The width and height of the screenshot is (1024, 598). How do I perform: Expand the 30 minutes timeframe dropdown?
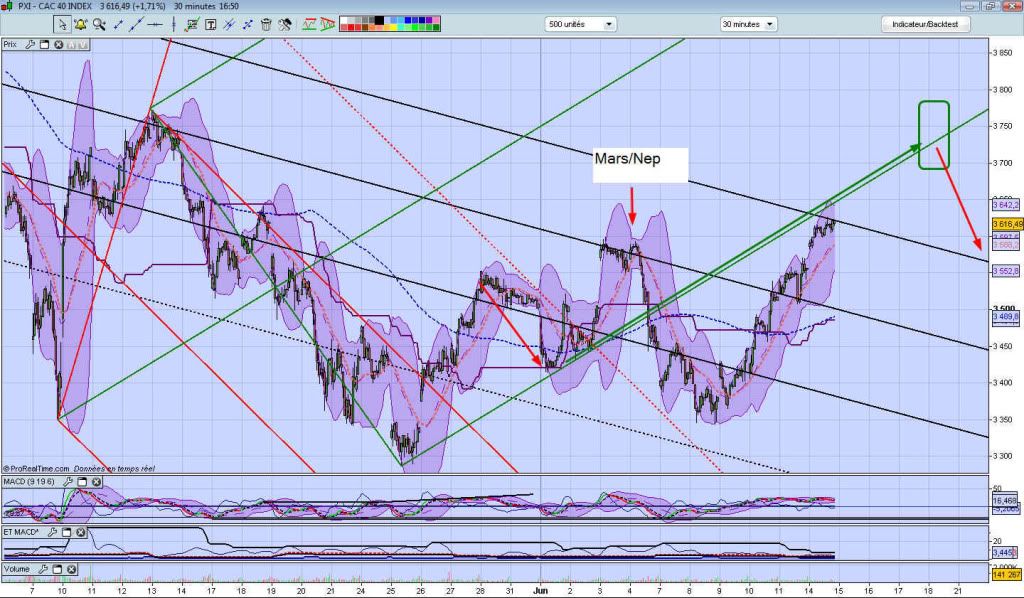point(748,24)
